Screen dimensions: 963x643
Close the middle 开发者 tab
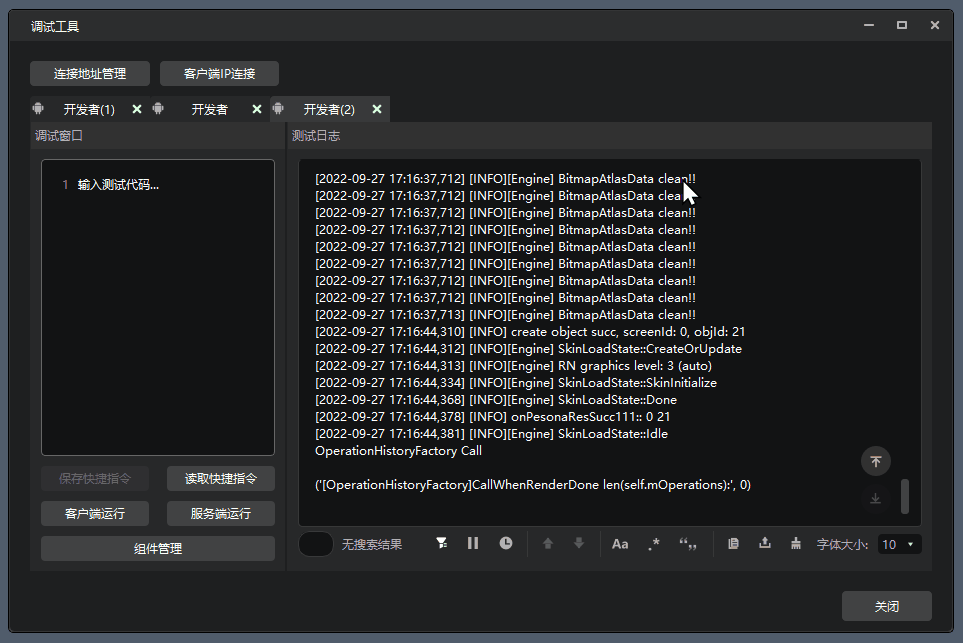point(256,109)
